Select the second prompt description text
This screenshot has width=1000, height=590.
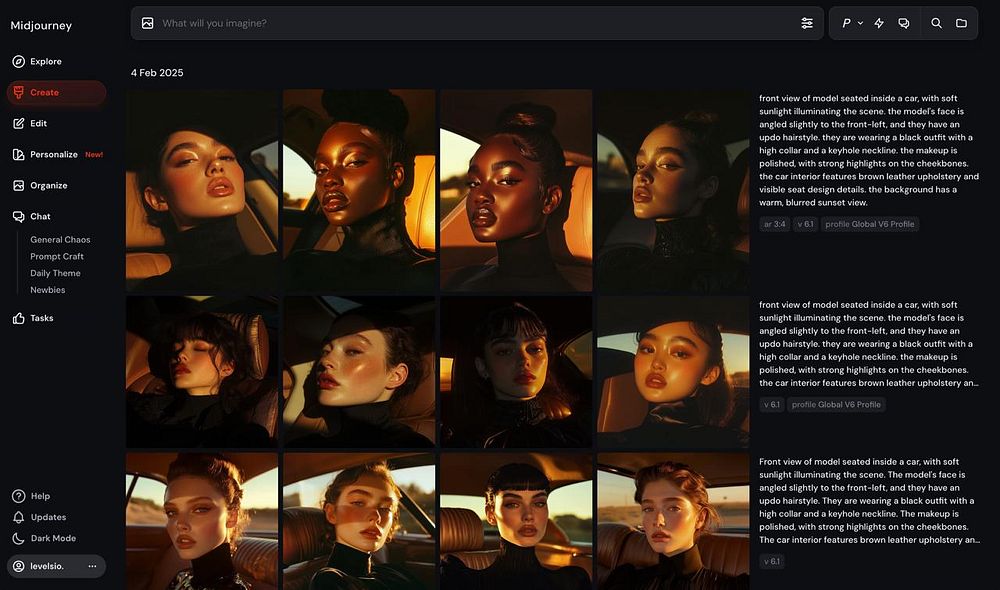pyautogui.click(x=869, y=344)
